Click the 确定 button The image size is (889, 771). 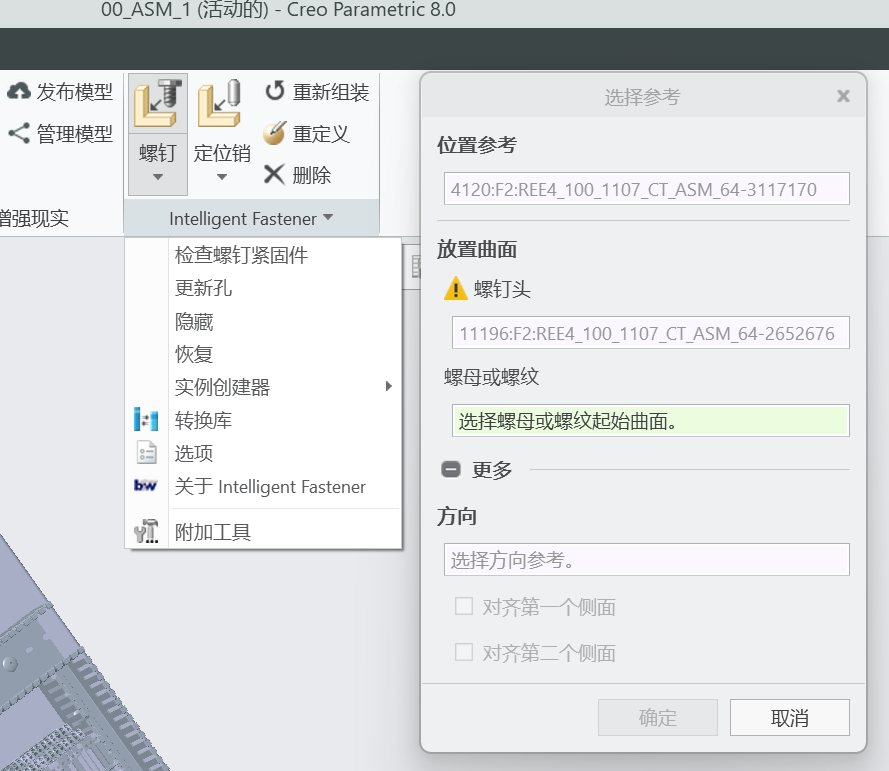[658, 718]
